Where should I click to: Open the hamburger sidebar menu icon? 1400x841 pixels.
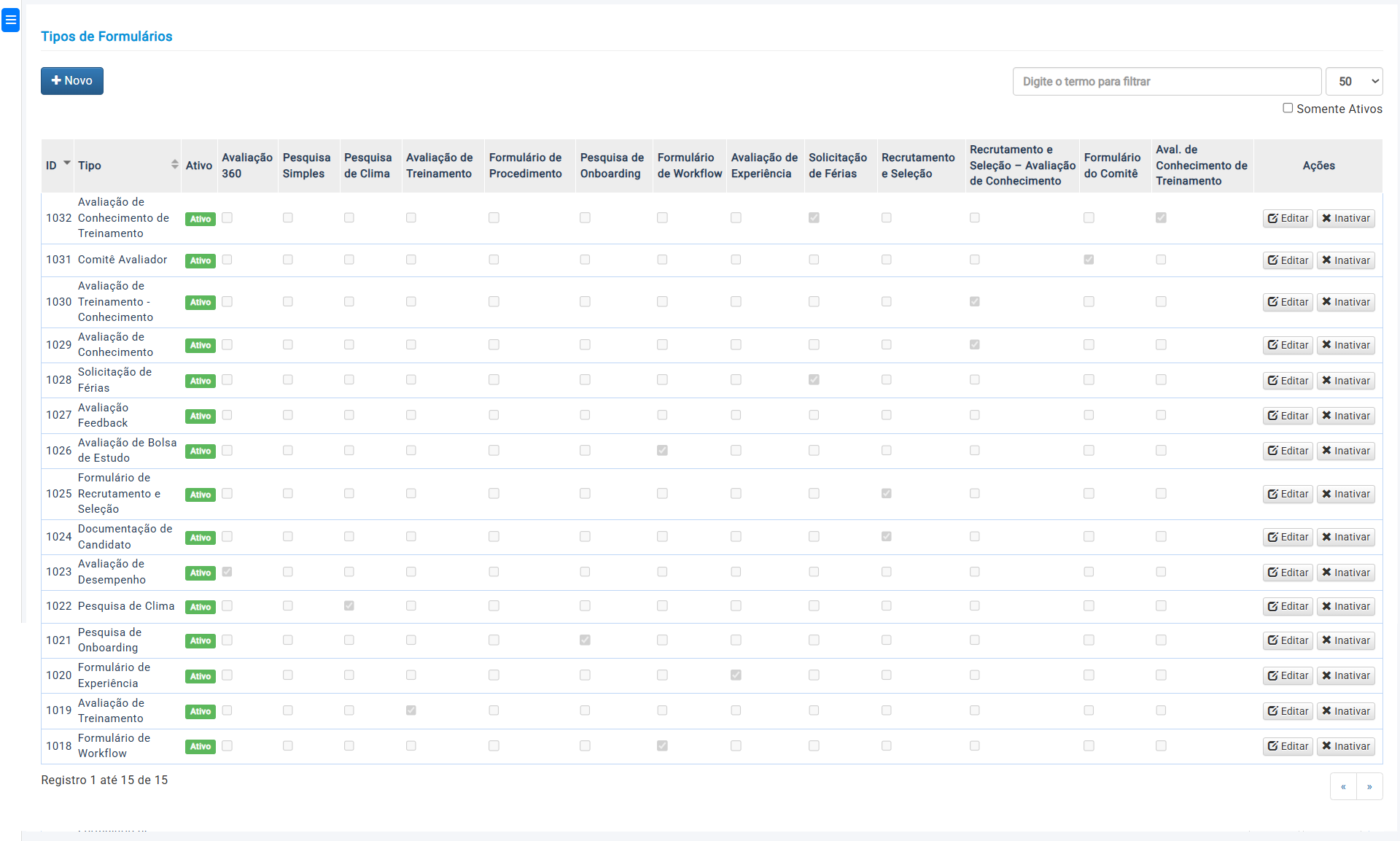coord(10,20)
